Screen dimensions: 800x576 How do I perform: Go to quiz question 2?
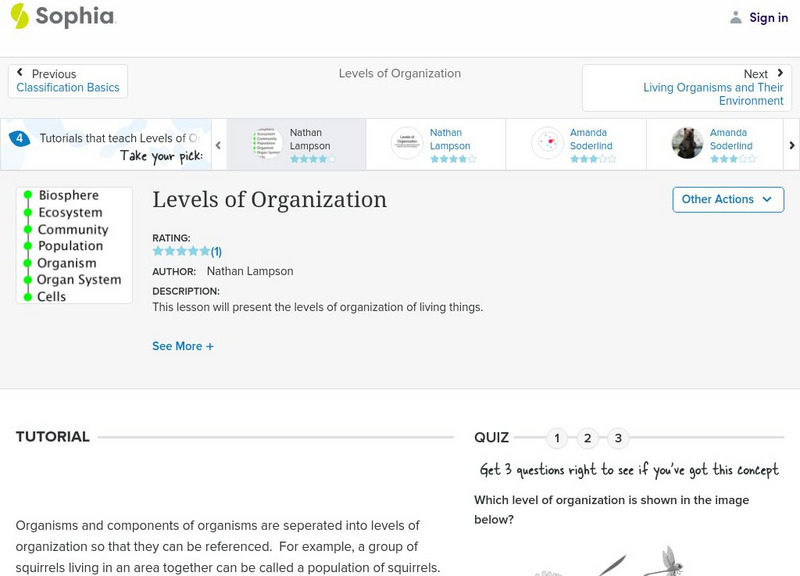[x=588, y=438]
